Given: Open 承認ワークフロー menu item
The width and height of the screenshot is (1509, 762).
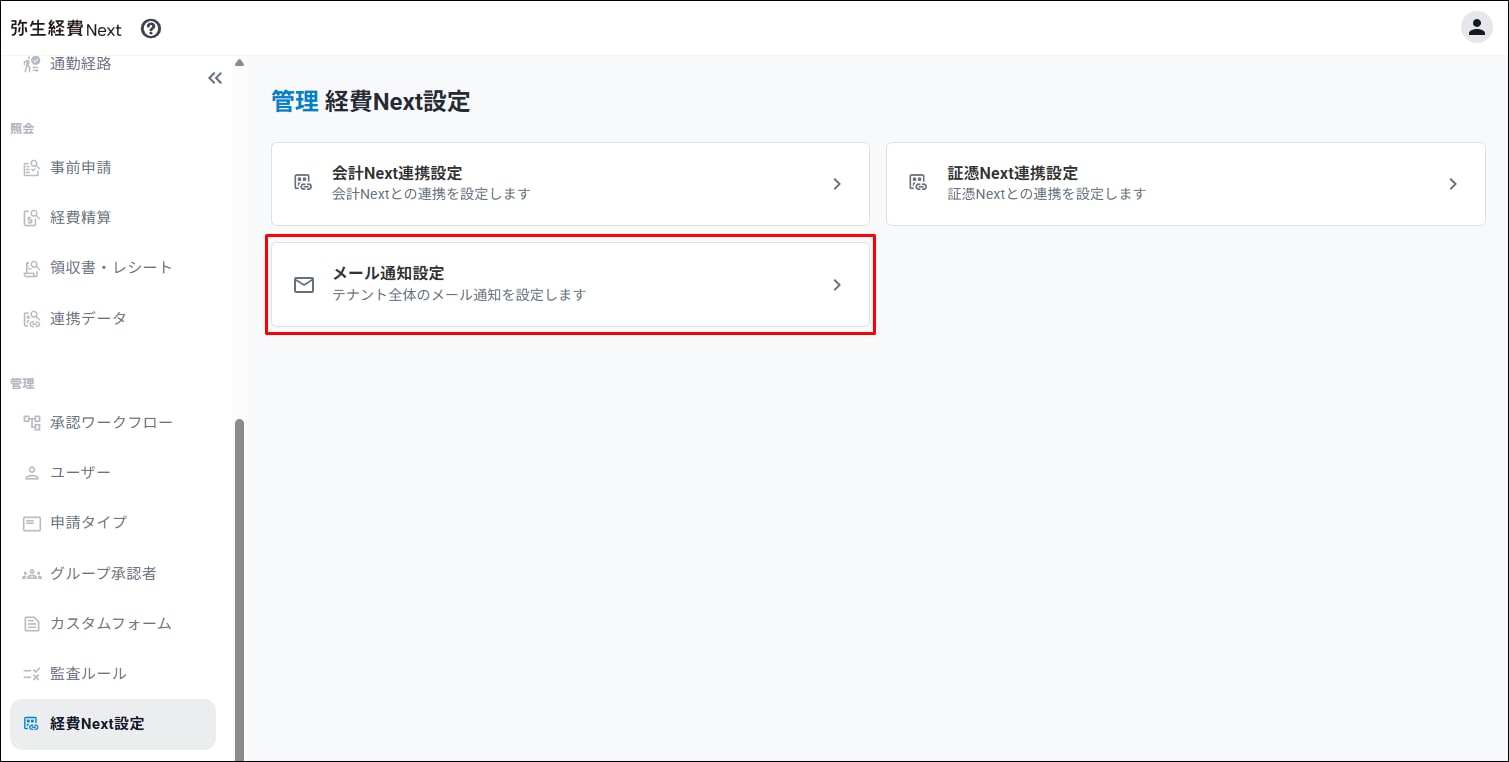Looking at the screenshot, I should tap(111, 422).
